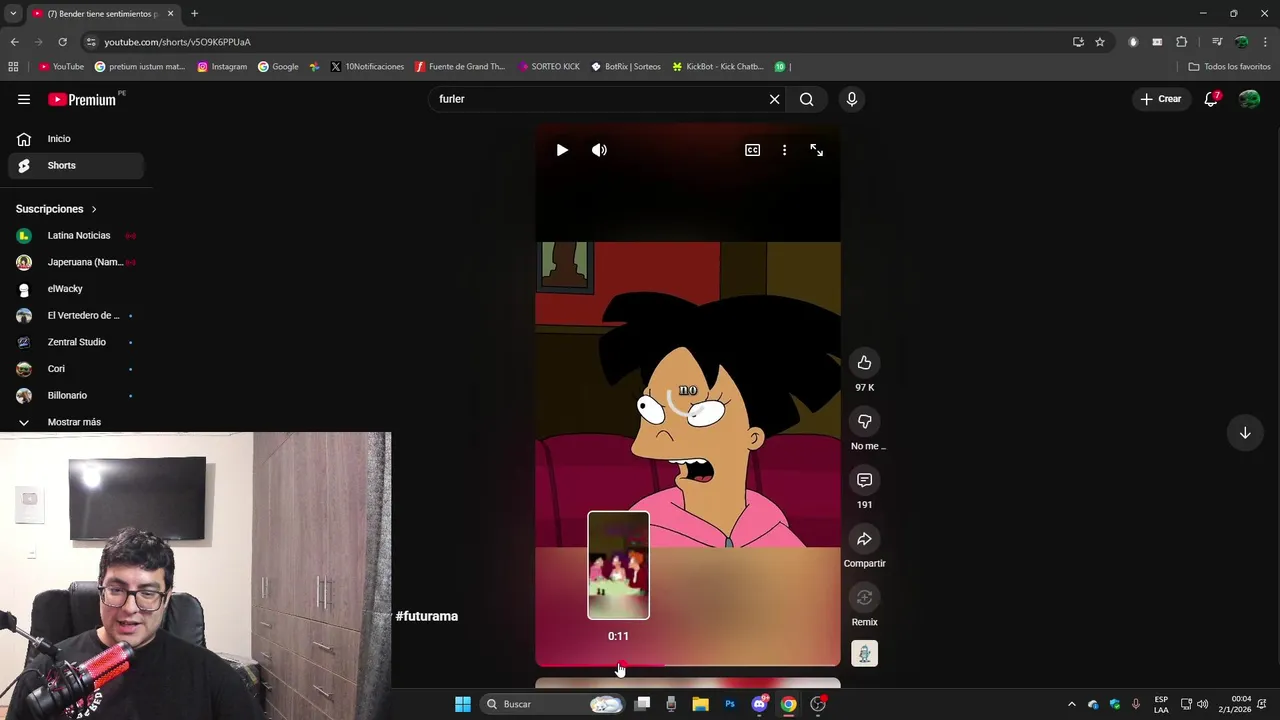Run the search with magnifier button
This screenshot has height=720, width=1280.
click(x=806, y=99)
